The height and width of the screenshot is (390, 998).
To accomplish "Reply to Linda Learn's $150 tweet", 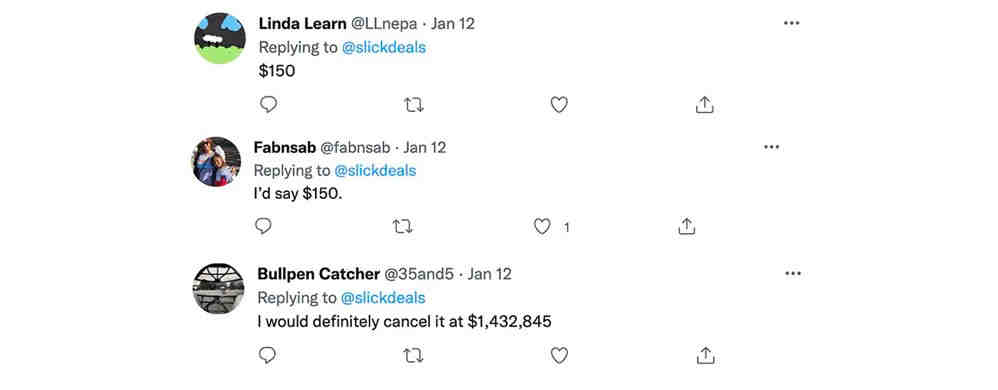I will 269,104.
